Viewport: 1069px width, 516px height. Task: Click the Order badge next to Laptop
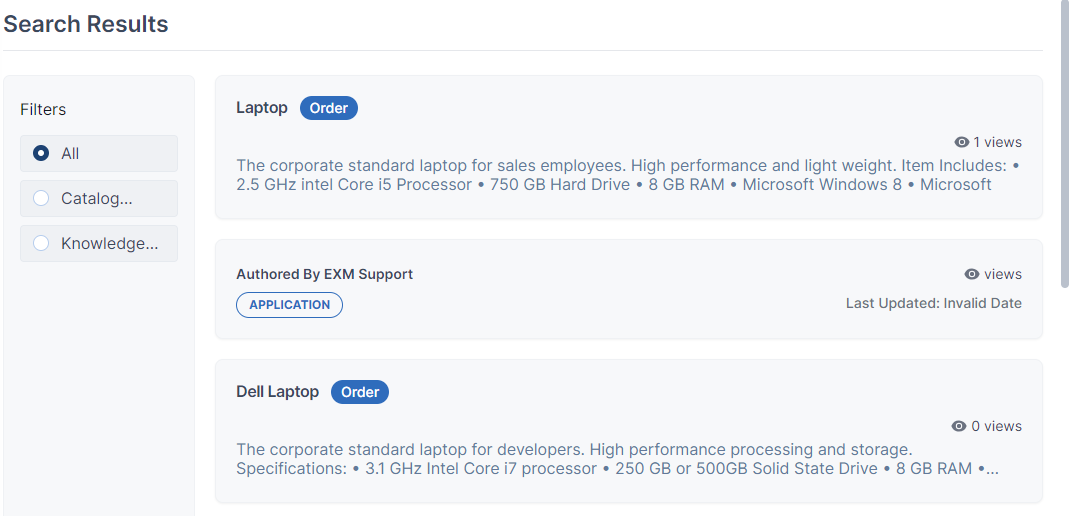tap(329, 108)
